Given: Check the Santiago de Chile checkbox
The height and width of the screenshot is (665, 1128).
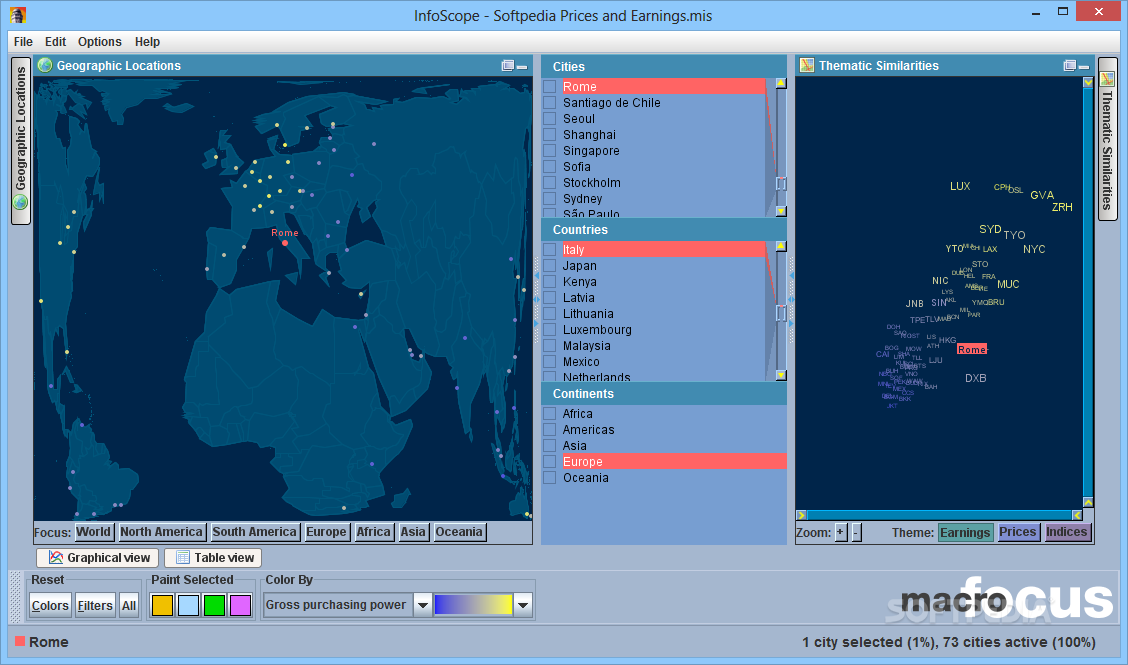Looking at the screenshot, I should 550,102.
